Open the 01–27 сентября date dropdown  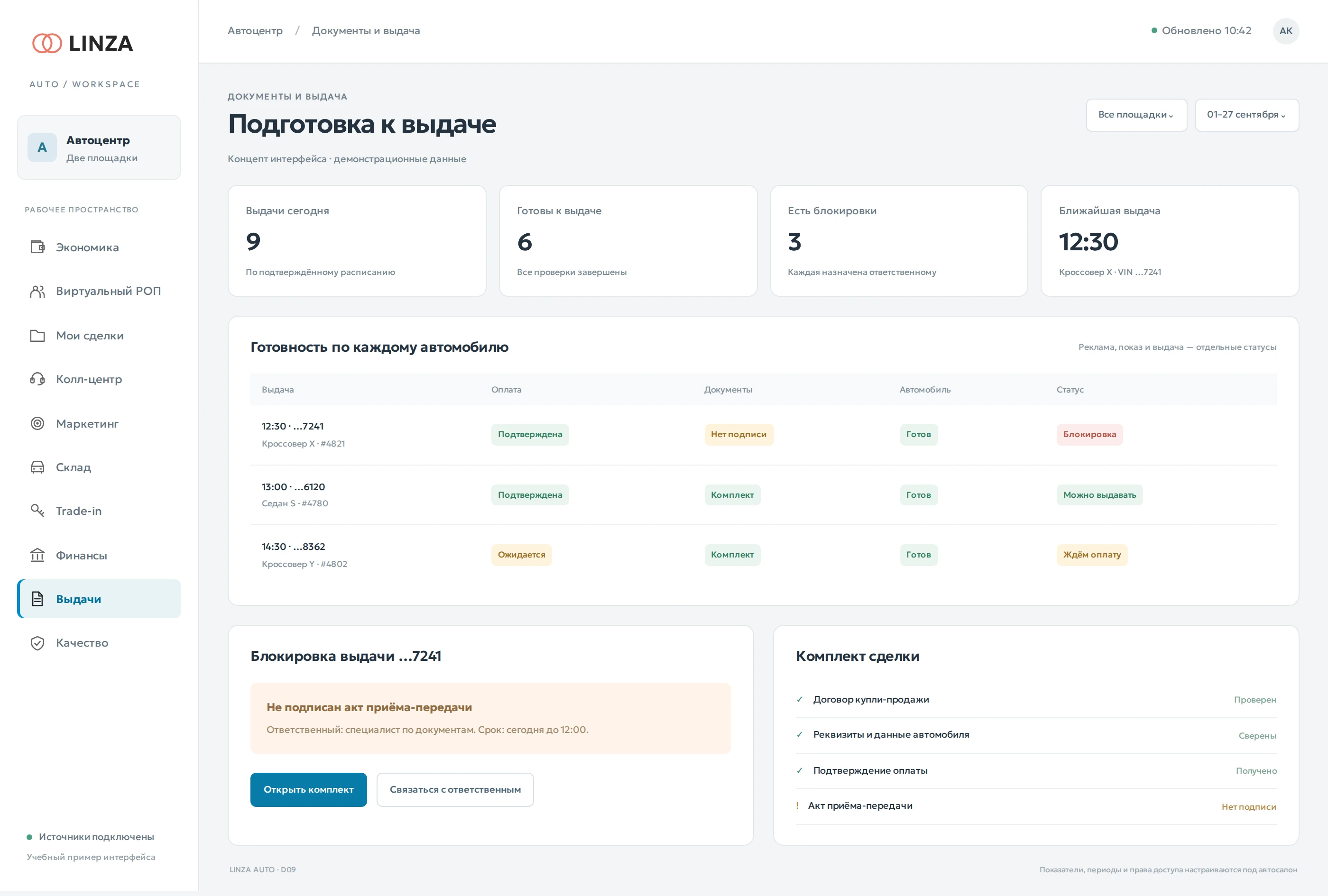tap(1247, 115)
